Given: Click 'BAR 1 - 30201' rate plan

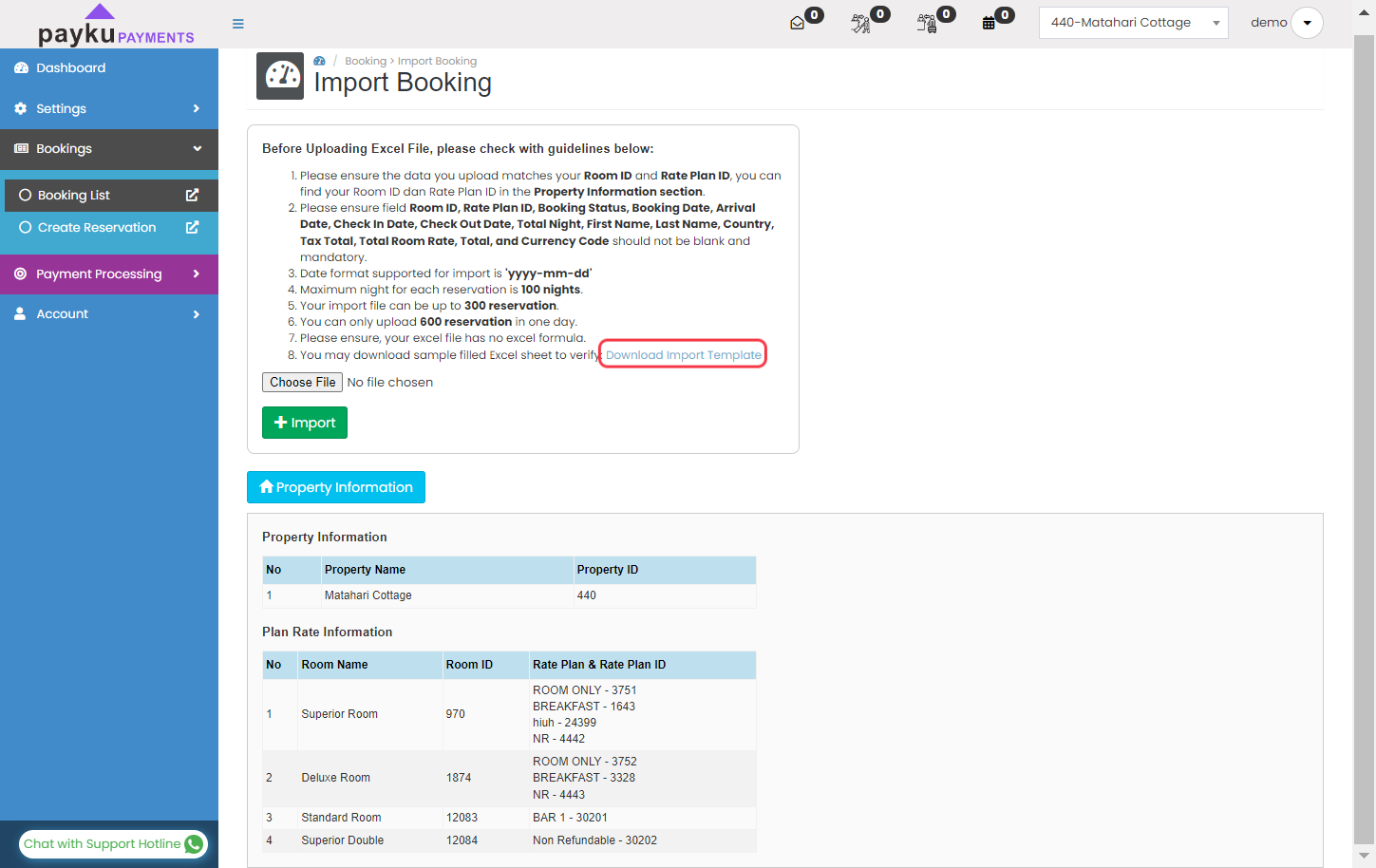Looking at the screenshot, I should (x=570, y=818).
